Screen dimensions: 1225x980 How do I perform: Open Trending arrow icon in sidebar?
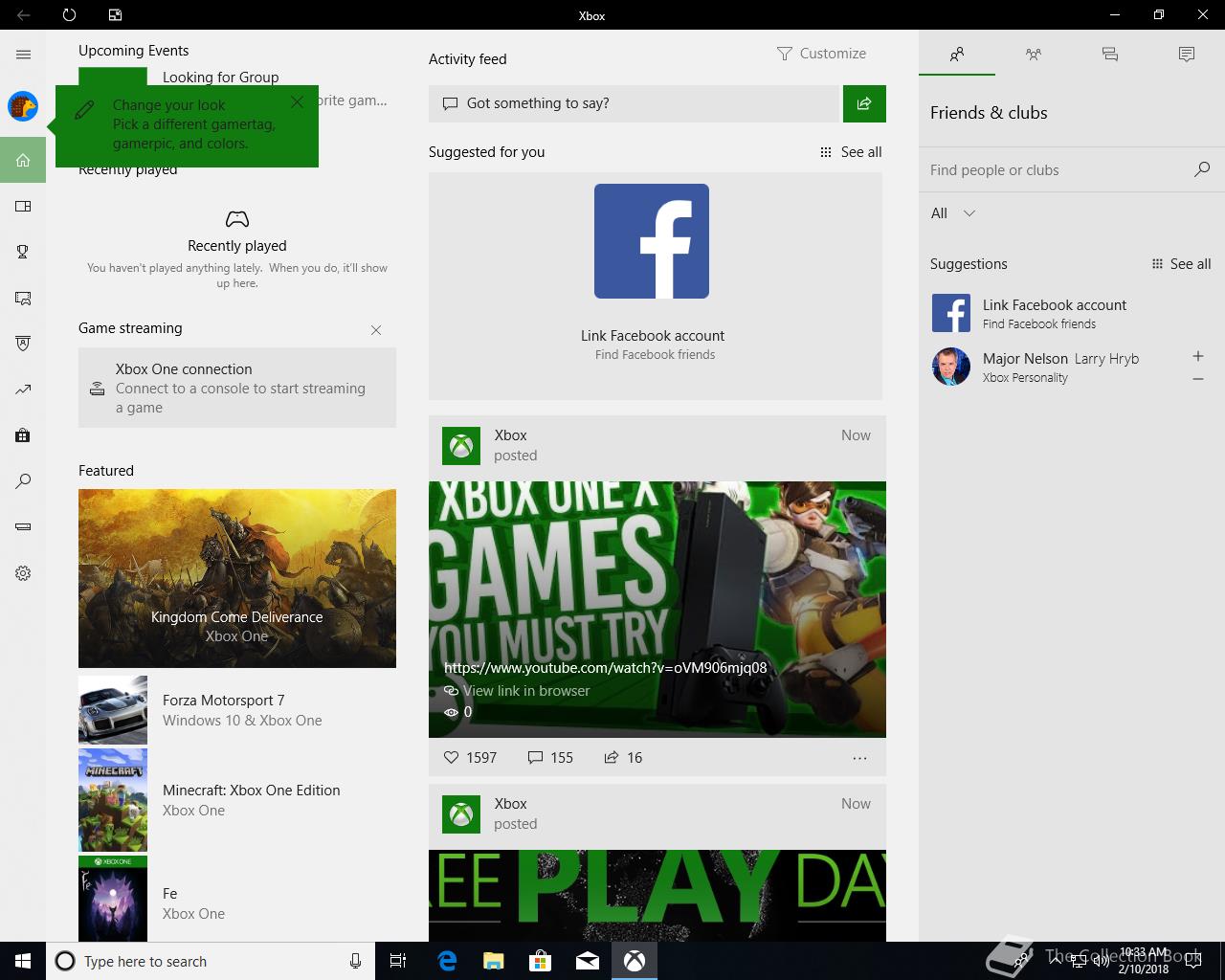23,390
